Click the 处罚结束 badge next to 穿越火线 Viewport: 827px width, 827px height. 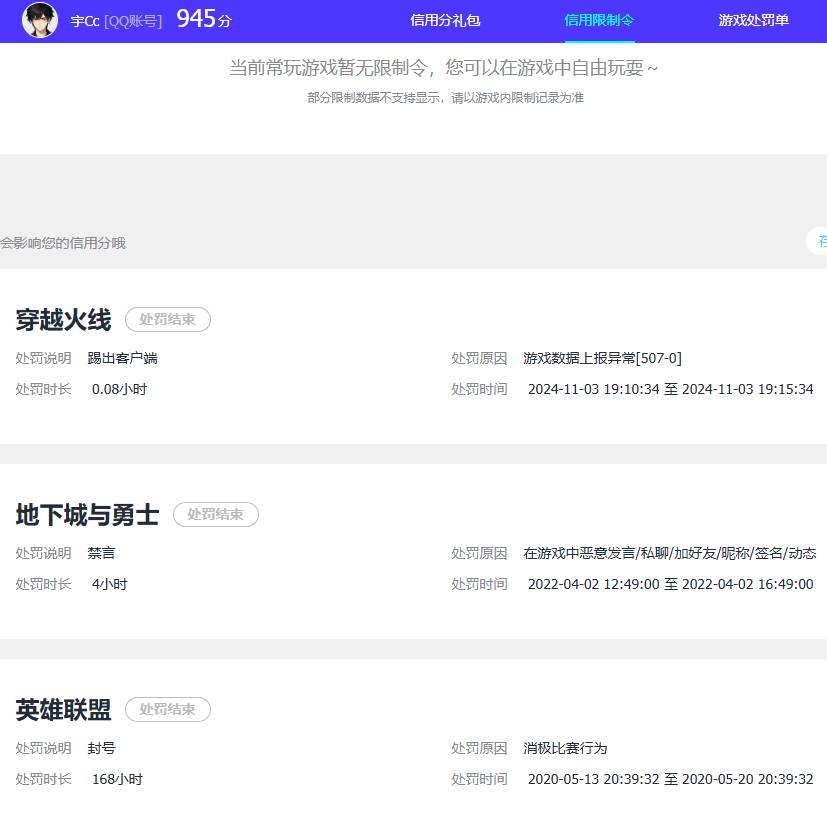(x=168, y=320)
